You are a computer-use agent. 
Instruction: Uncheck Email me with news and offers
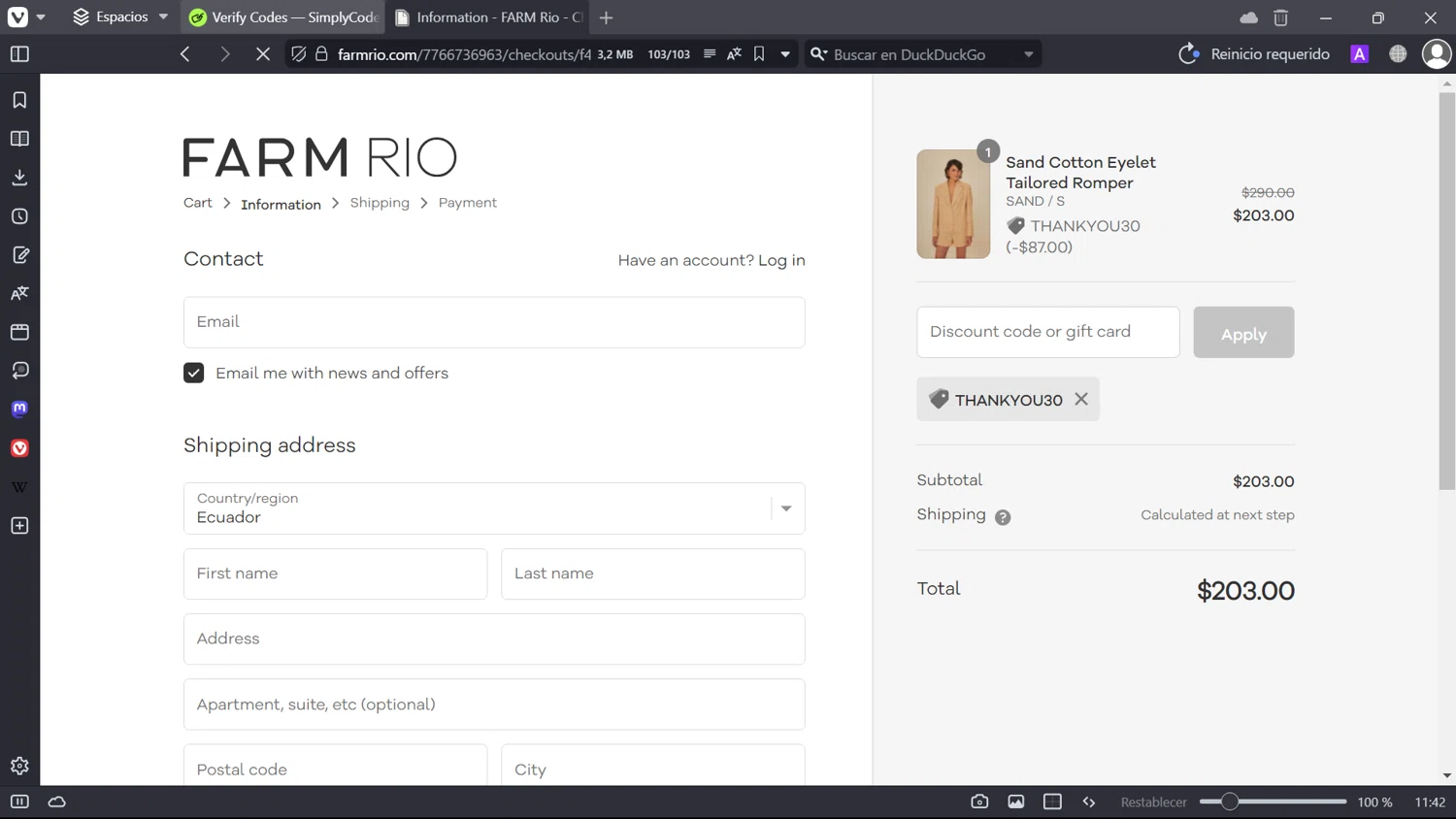[194, 373]
